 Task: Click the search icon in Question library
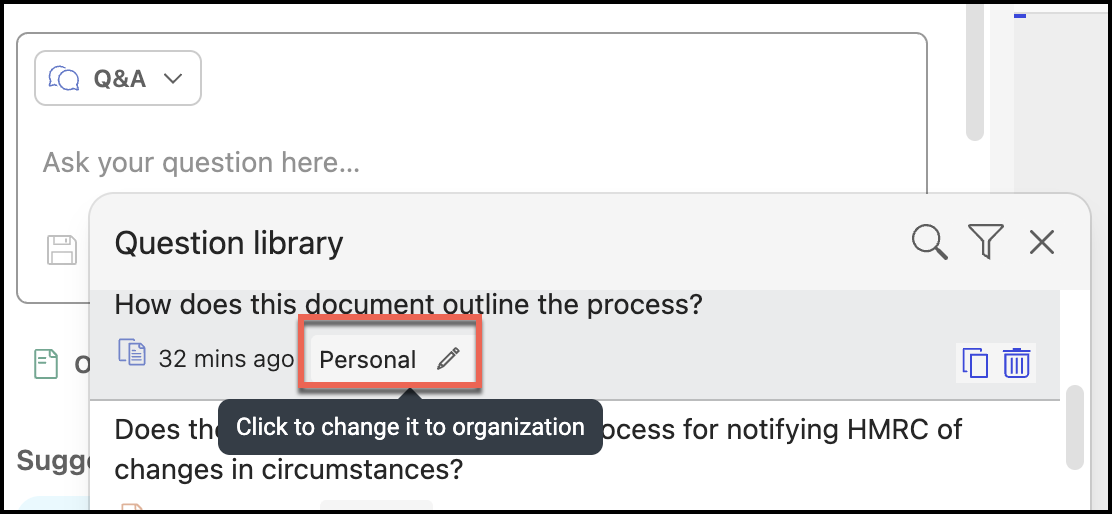[929, 242]
